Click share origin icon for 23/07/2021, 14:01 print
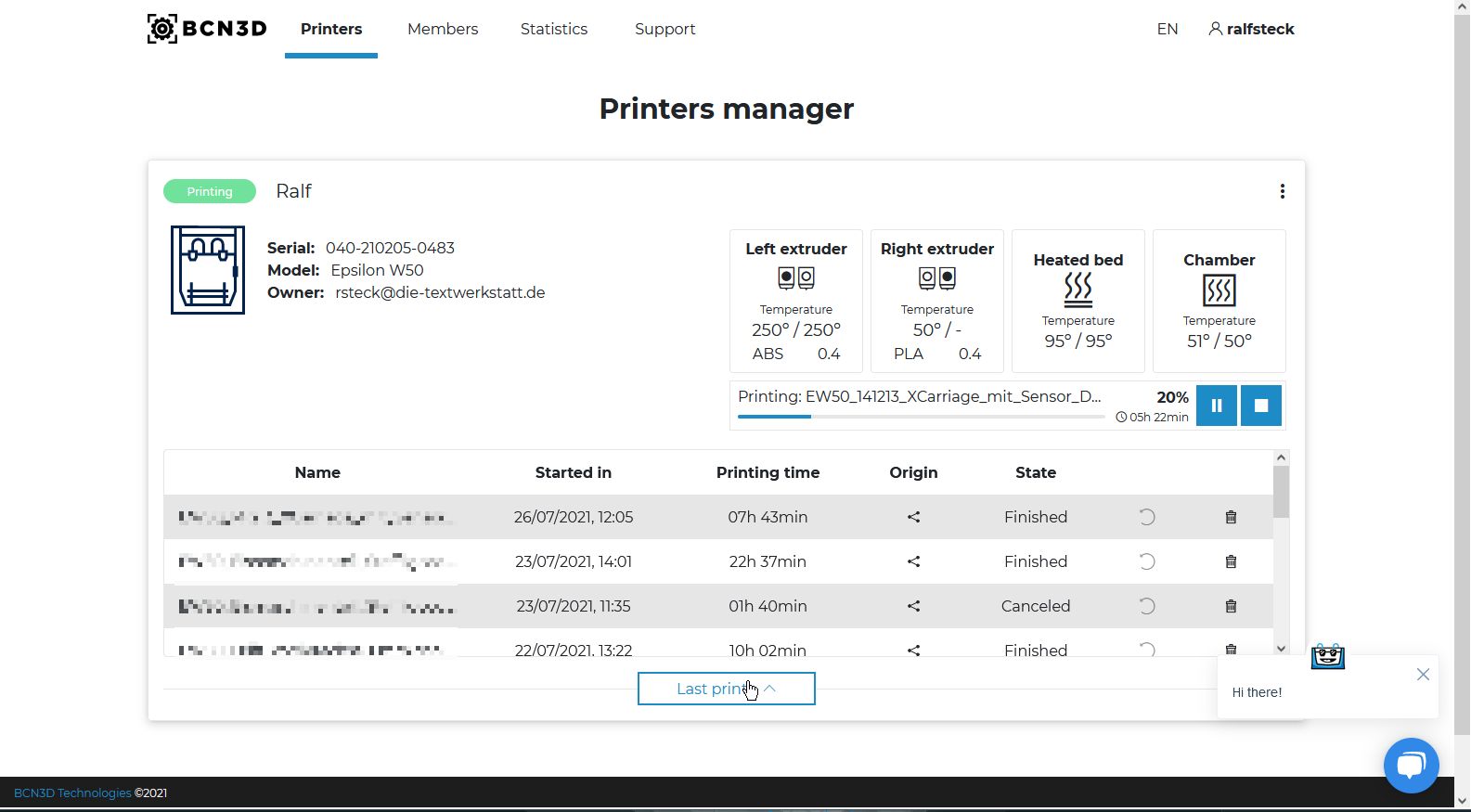 click(x=914, y=561)
